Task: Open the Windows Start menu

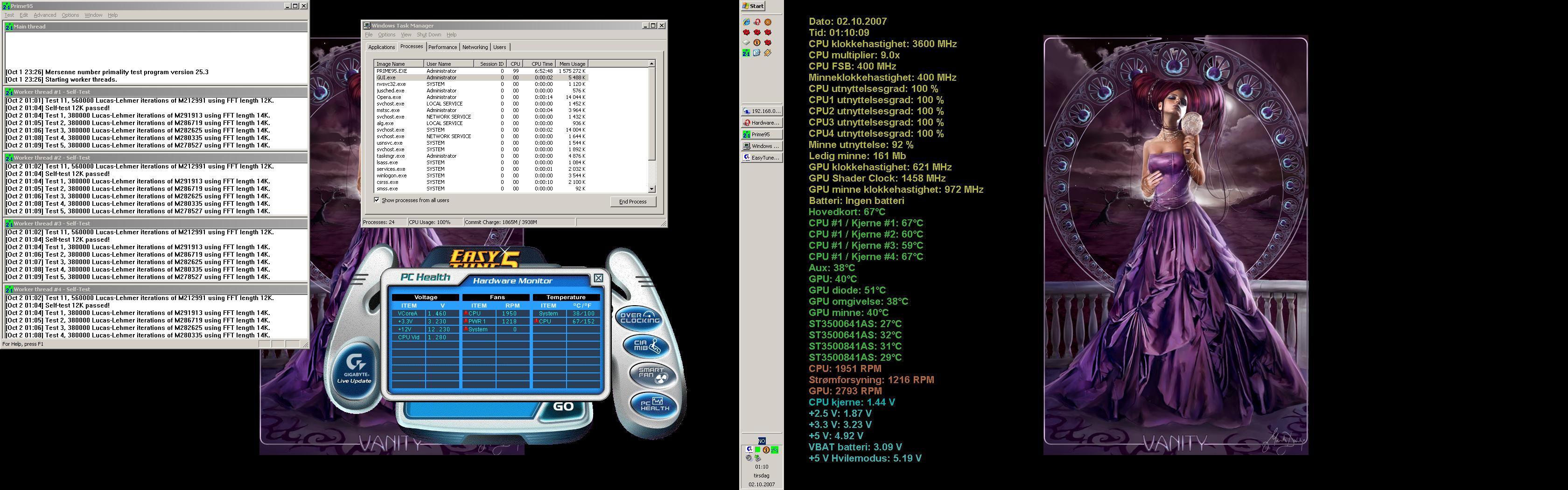Action: click(753, 6)
